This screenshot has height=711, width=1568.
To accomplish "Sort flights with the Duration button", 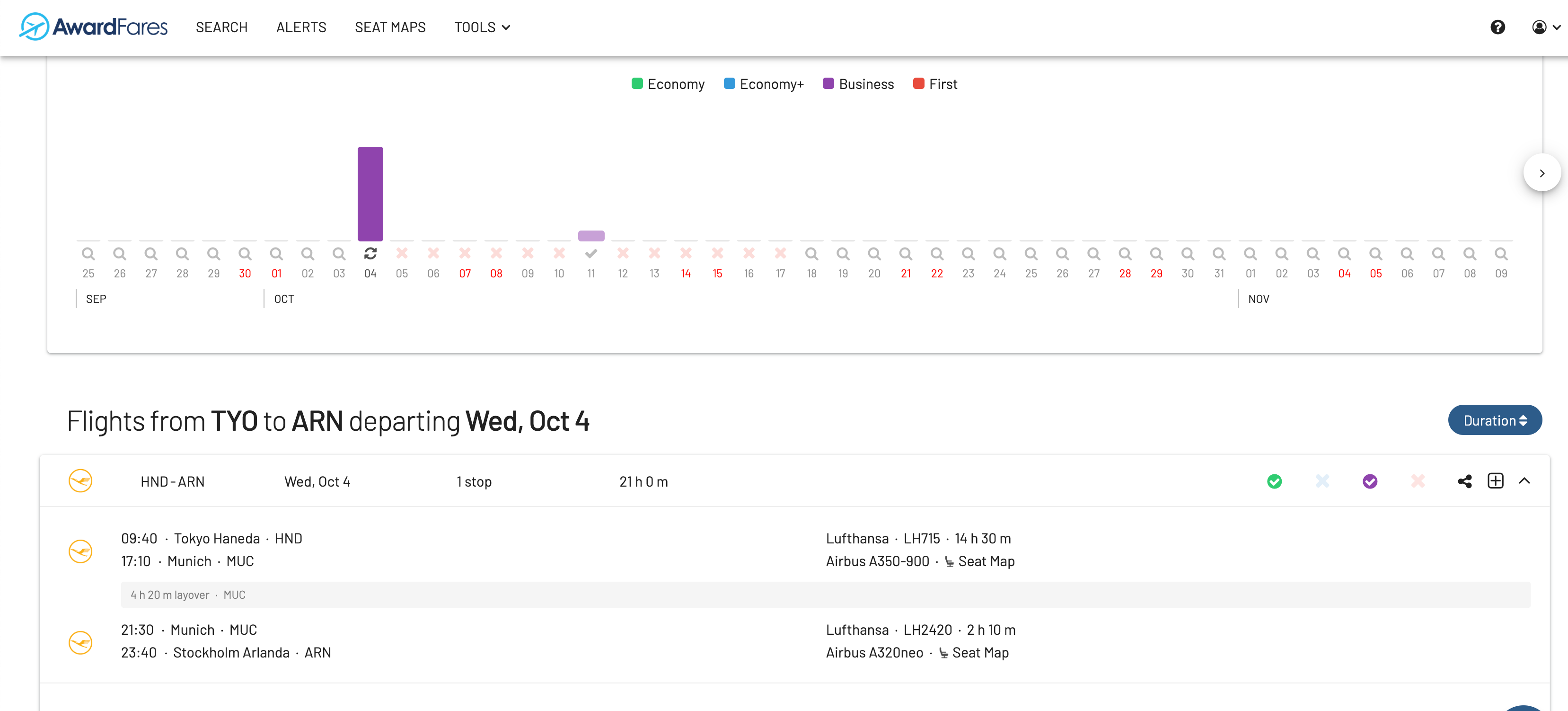I will click(1494, 421).
